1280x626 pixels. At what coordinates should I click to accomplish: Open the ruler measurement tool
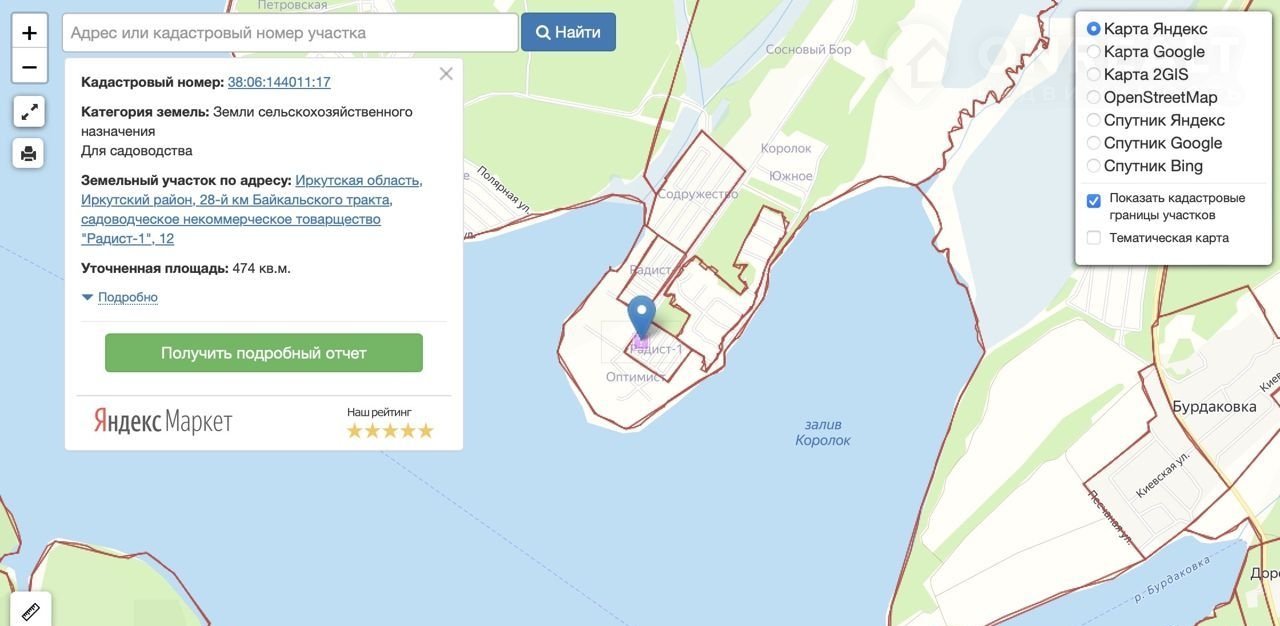[x=30, y=610]
